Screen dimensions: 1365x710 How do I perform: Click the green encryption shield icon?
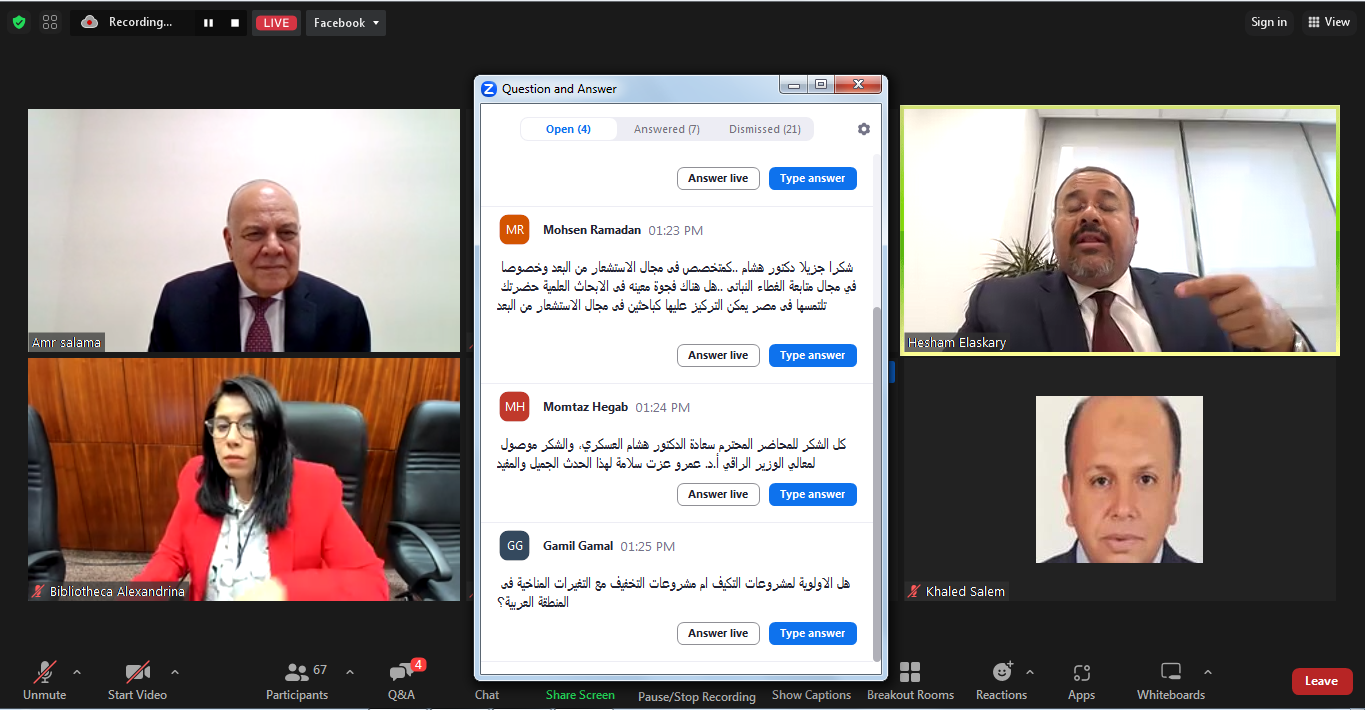[x=19, y=22]
